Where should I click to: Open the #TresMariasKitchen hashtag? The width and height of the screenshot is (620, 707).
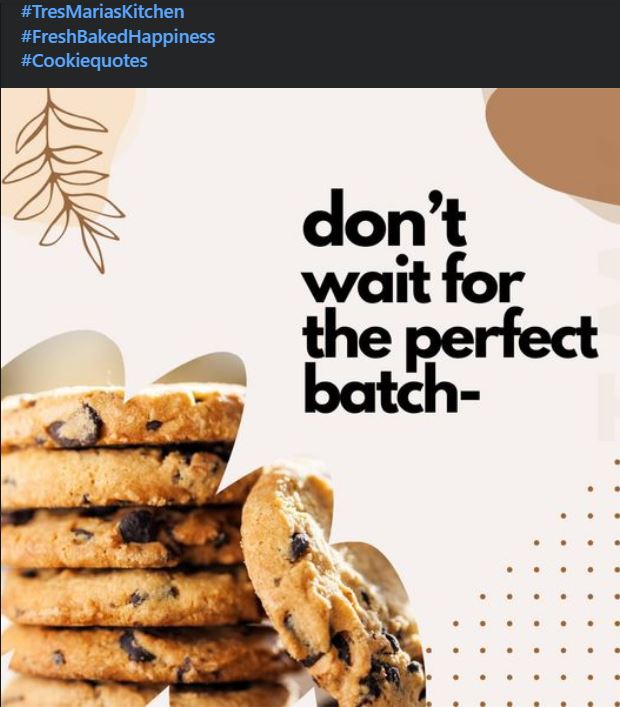click(102, 12)
